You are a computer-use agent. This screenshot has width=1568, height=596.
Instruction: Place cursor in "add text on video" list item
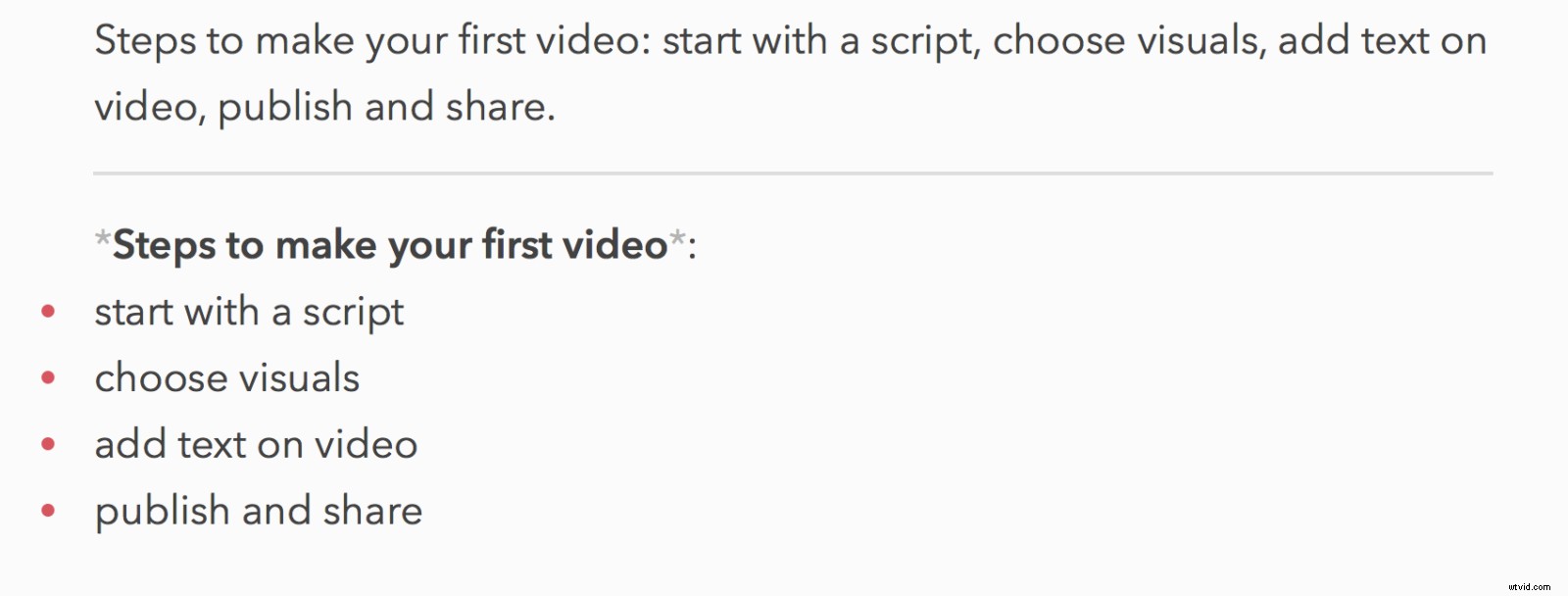256,445
